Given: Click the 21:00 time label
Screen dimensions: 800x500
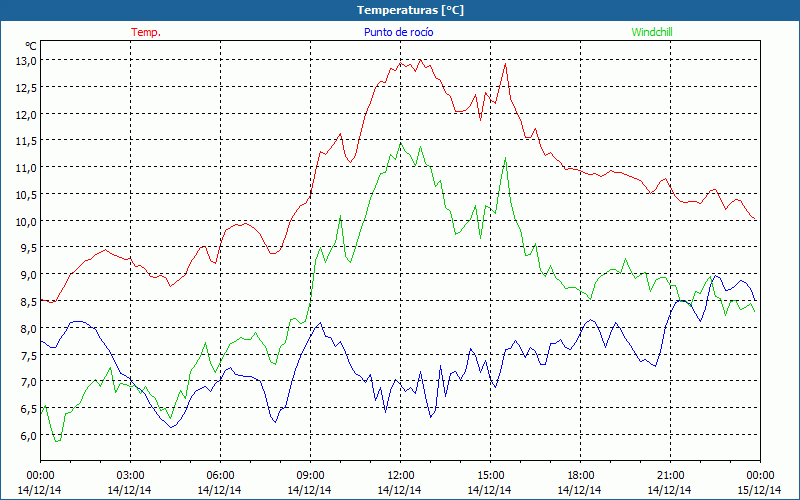Looking at the screenshot, I should 670,476.
